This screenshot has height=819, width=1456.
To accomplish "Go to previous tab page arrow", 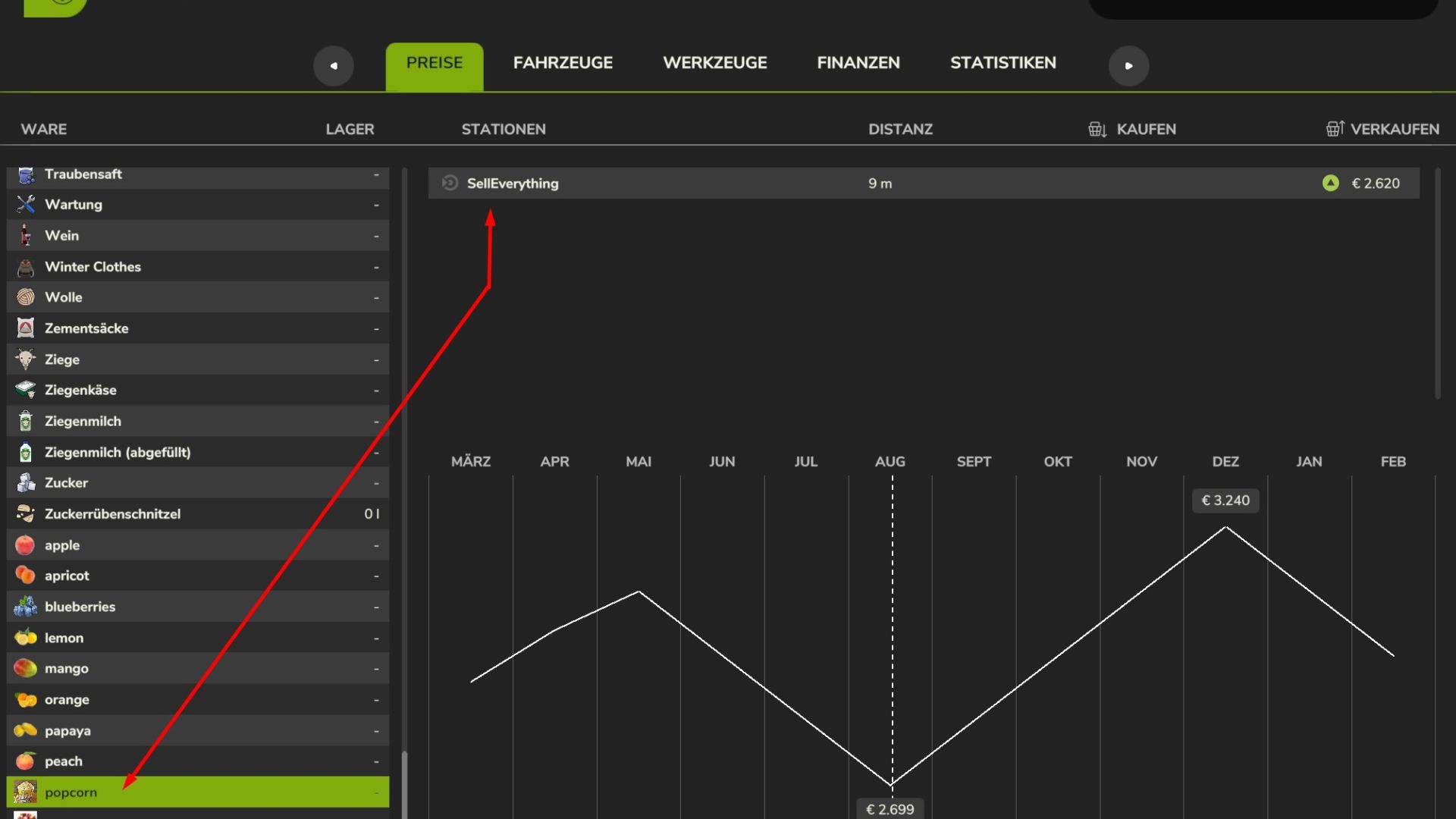I will 334,66.
